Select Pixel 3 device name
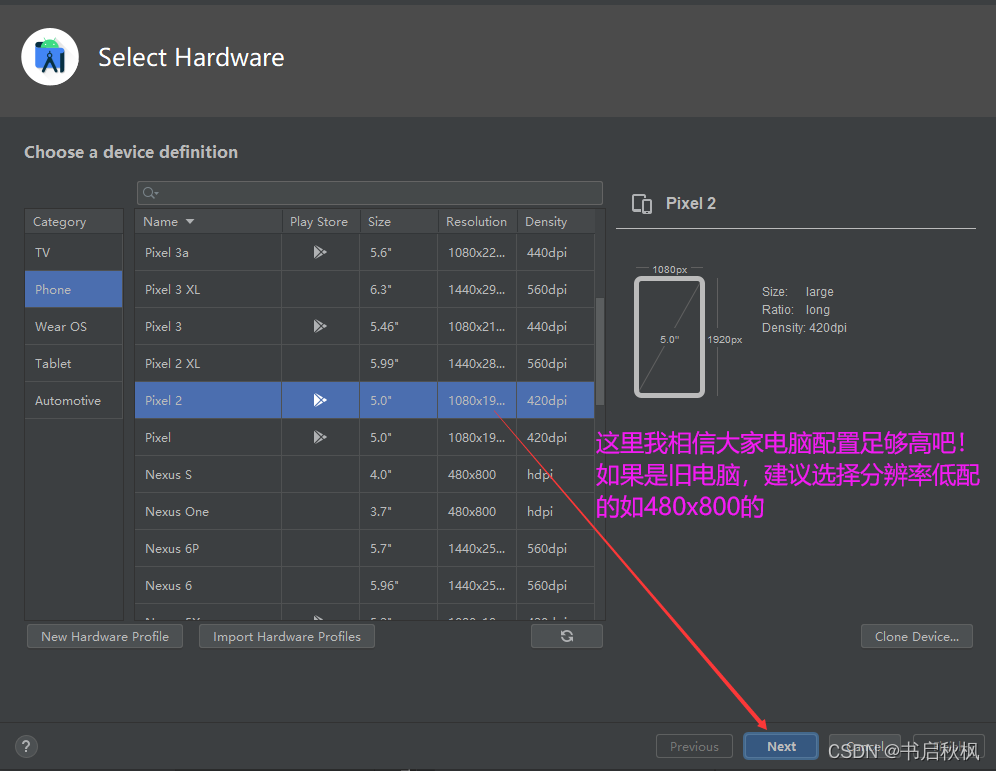 [x=163, y=326]
